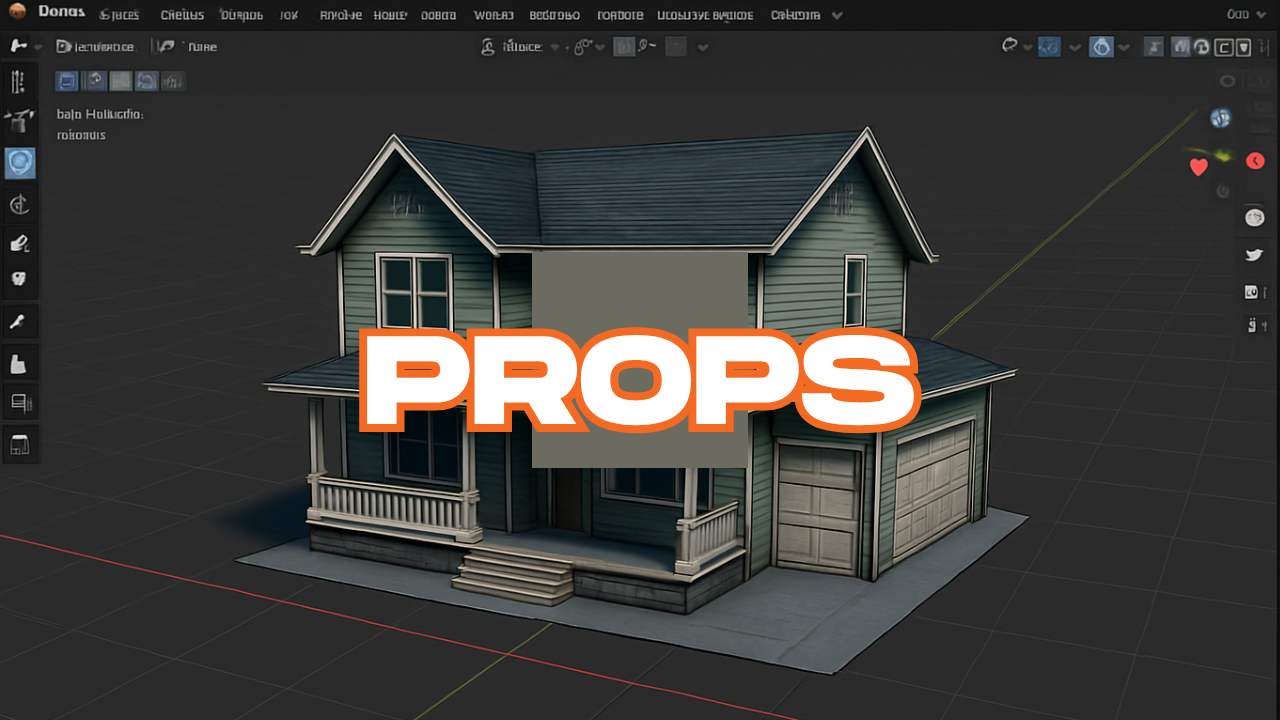The height and width of the screenshot is (720, 1280).
Task: Click the Blender logo in the menu bar
Action: click(x=16, y=14)
